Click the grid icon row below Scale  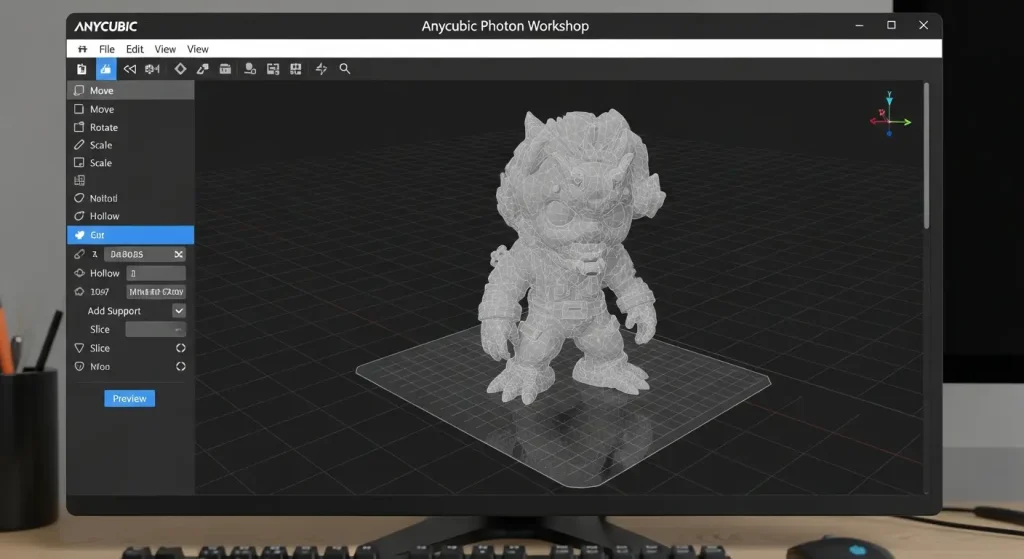tap(80, 180)
